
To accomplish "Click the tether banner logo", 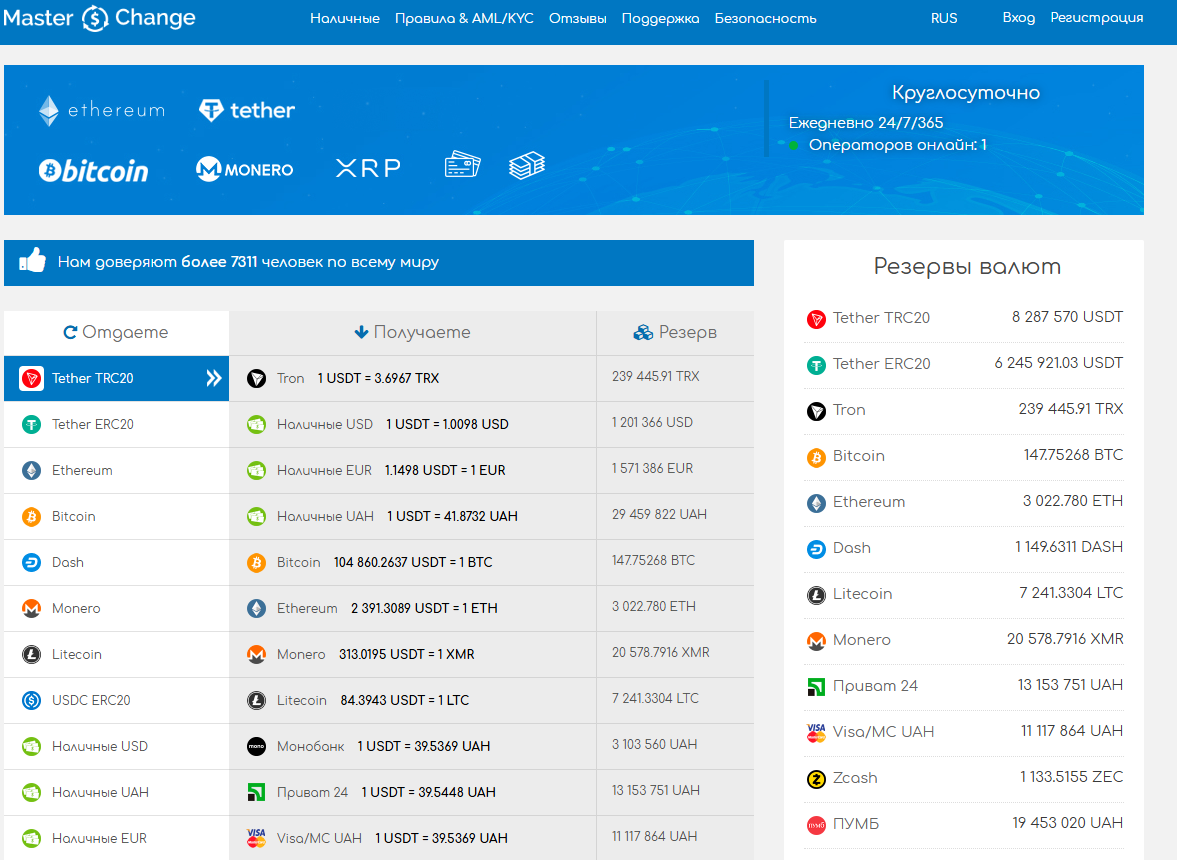I will [x=247, y=110].
